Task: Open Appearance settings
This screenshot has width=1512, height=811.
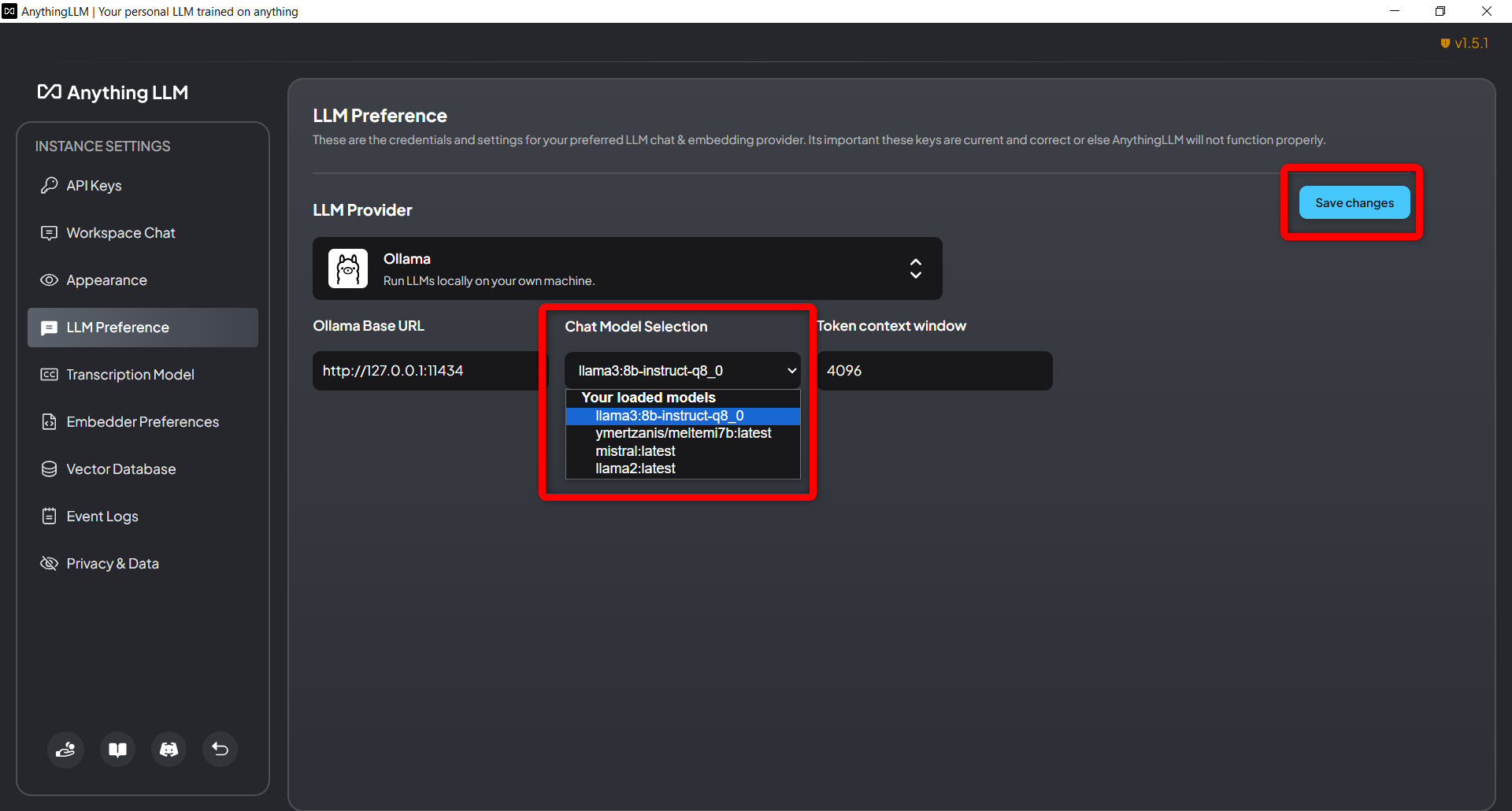Action: point(106,280)
